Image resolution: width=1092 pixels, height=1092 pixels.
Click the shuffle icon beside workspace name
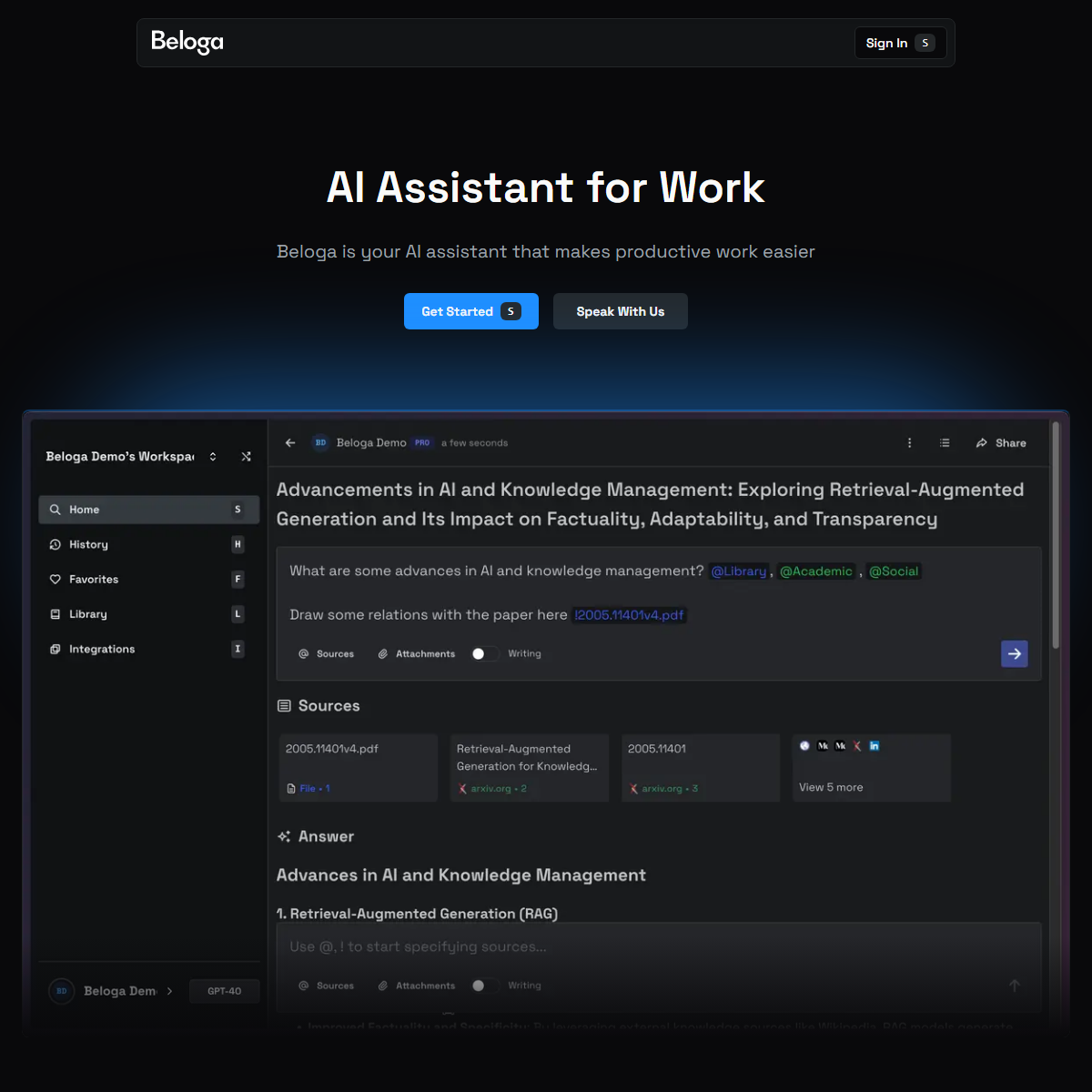(246, 457)
